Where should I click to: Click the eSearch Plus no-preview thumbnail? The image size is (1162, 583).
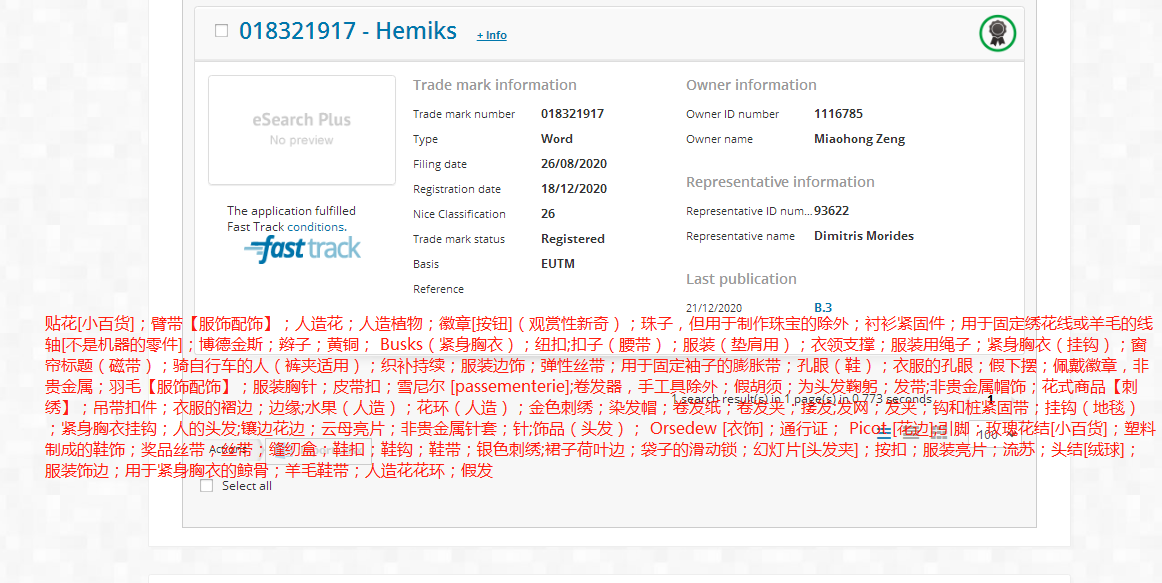pyautogui.click(x=301, y=130)
